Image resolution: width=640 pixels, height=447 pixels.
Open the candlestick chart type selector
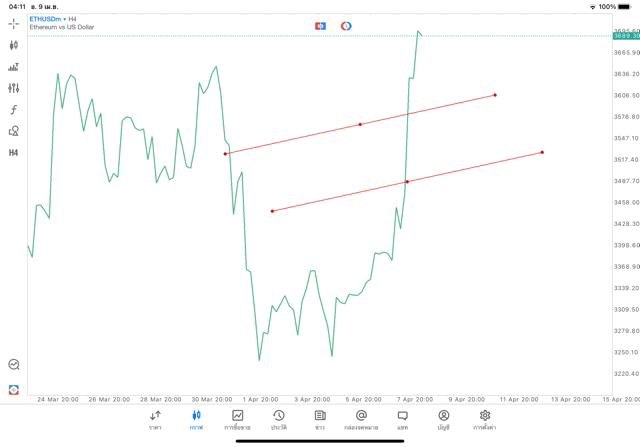click(x=14, y=45)
